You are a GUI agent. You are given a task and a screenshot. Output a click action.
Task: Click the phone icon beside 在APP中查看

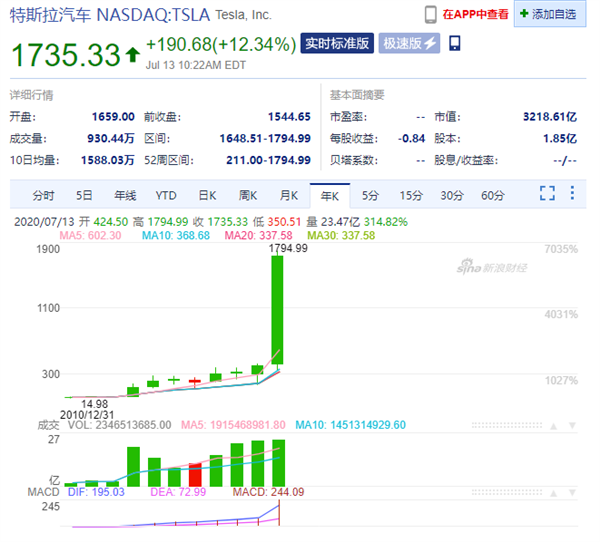pyautogui.click(x=431, y=15)
